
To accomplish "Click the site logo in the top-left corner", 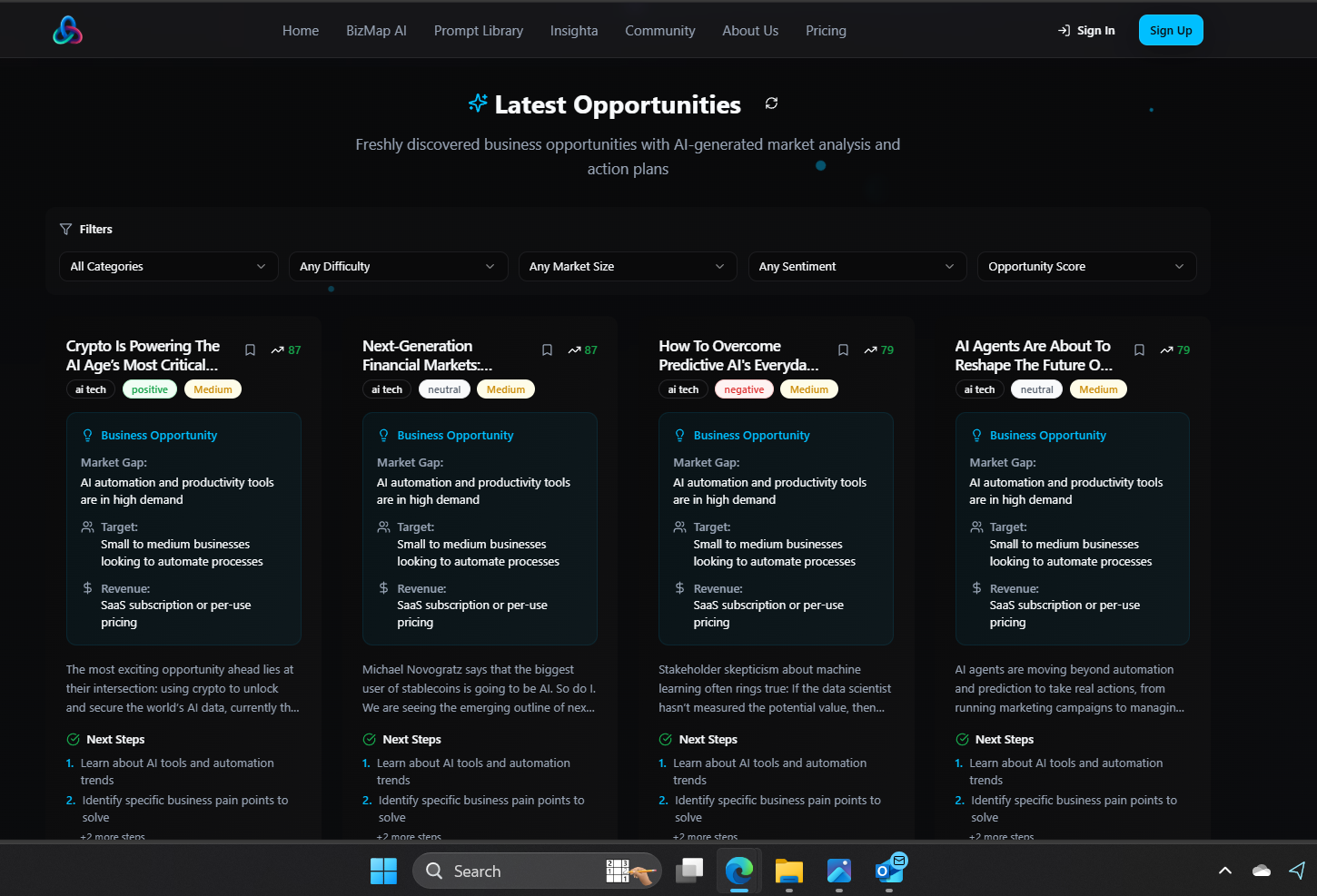I will click(x=67, y=29).
